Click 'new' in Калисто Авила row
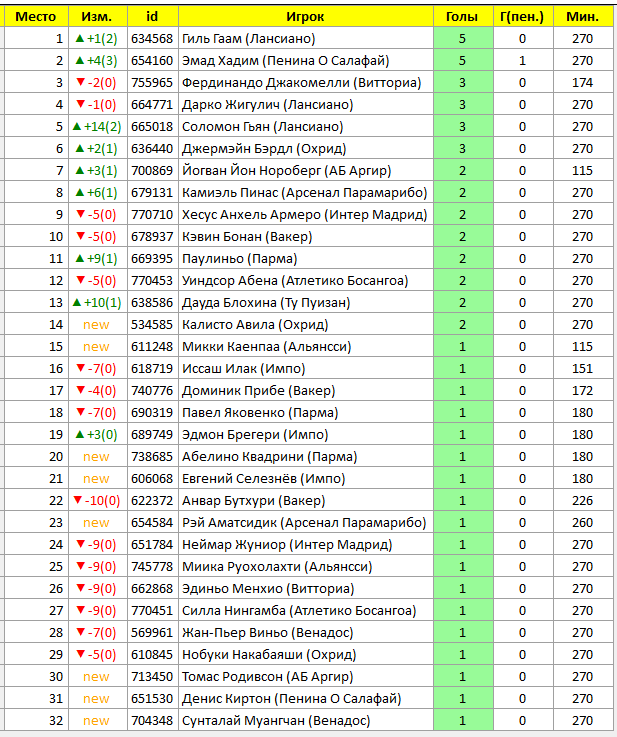Screen dimensions: 617x737 pyautogui.click(x=96, y=325)
